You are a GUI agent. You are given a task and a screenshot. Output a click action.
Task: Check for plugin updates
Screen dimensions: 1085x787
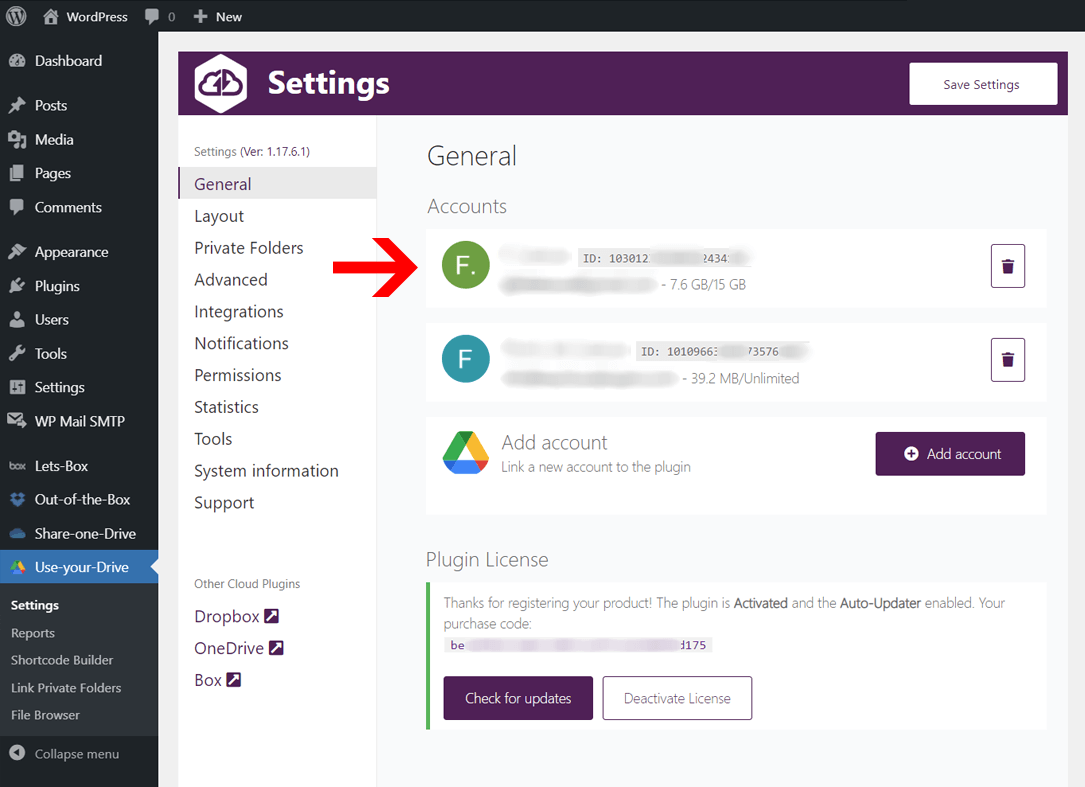(518, 698)
